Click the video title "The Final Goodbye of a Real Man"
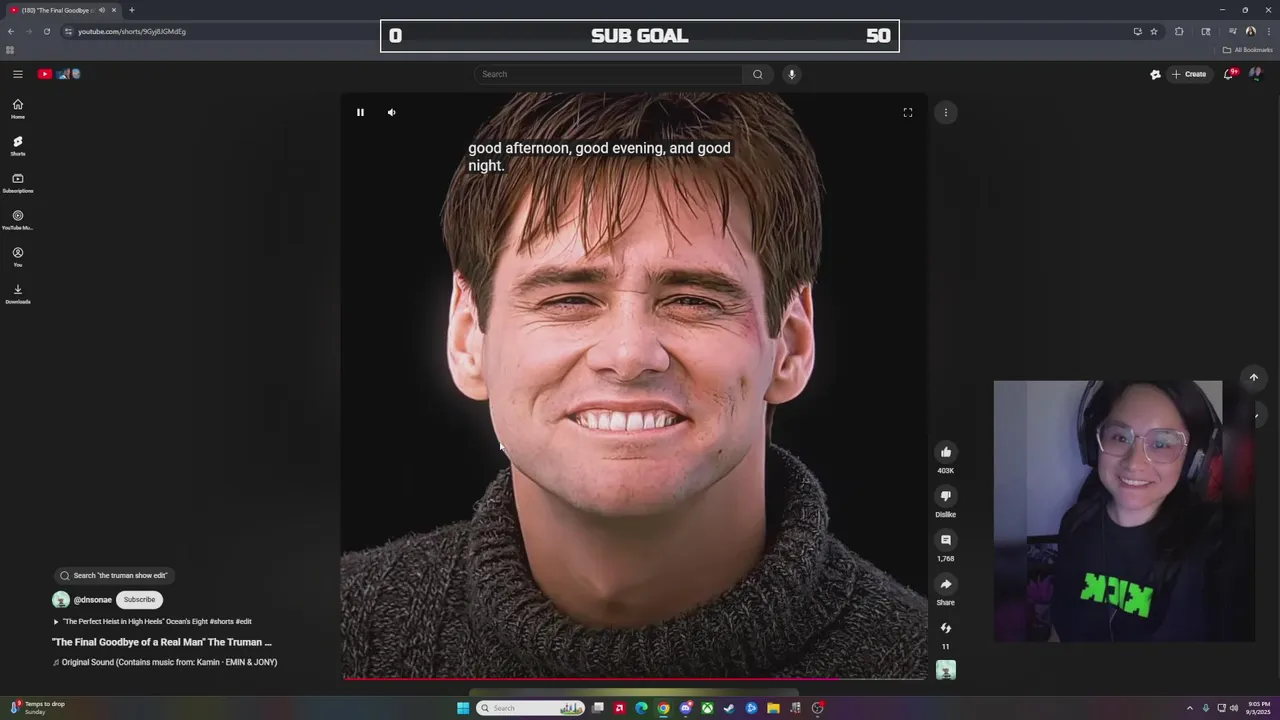The height and width of the screenshot is (720, 1280). point(162,642)
